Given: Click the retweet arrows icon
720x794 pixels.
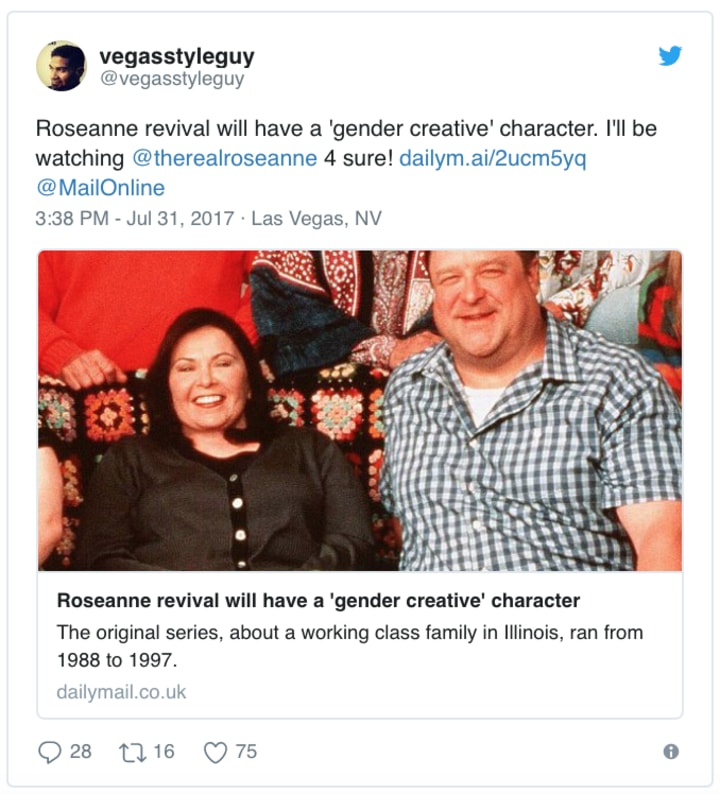Looking at the screenshot, I should coord(133,752).
